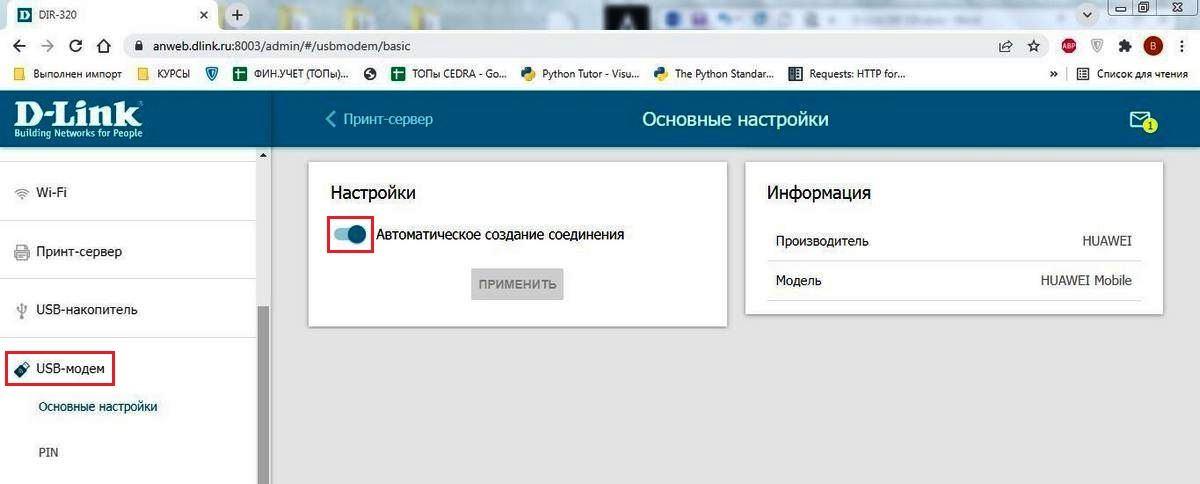Open a new tab with plus button
This screenshot has height=484, width=1200.
(237, 15)
